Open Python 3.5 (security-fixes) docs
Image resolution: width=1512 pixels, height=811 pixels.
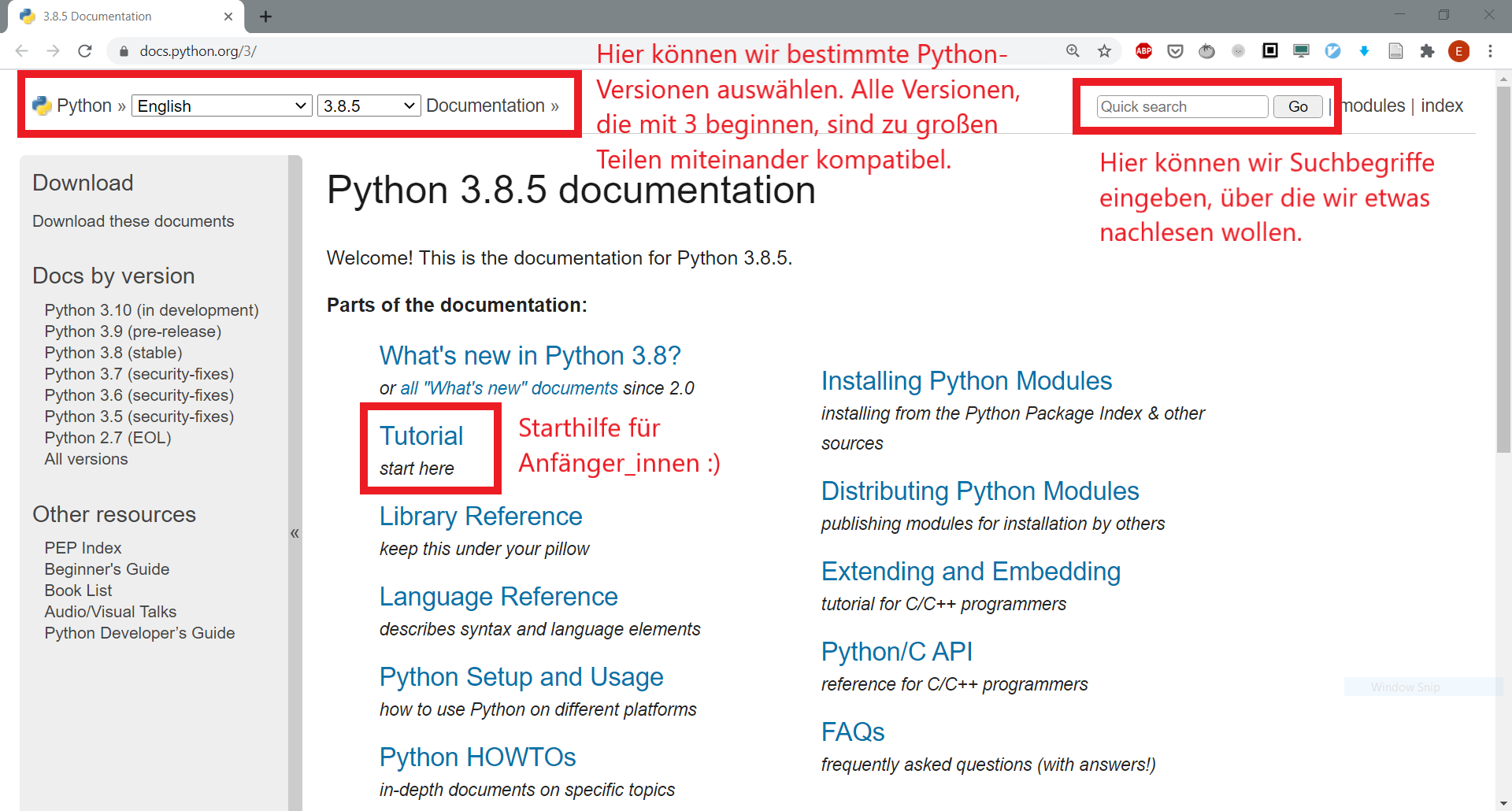[x=139, y=417]
